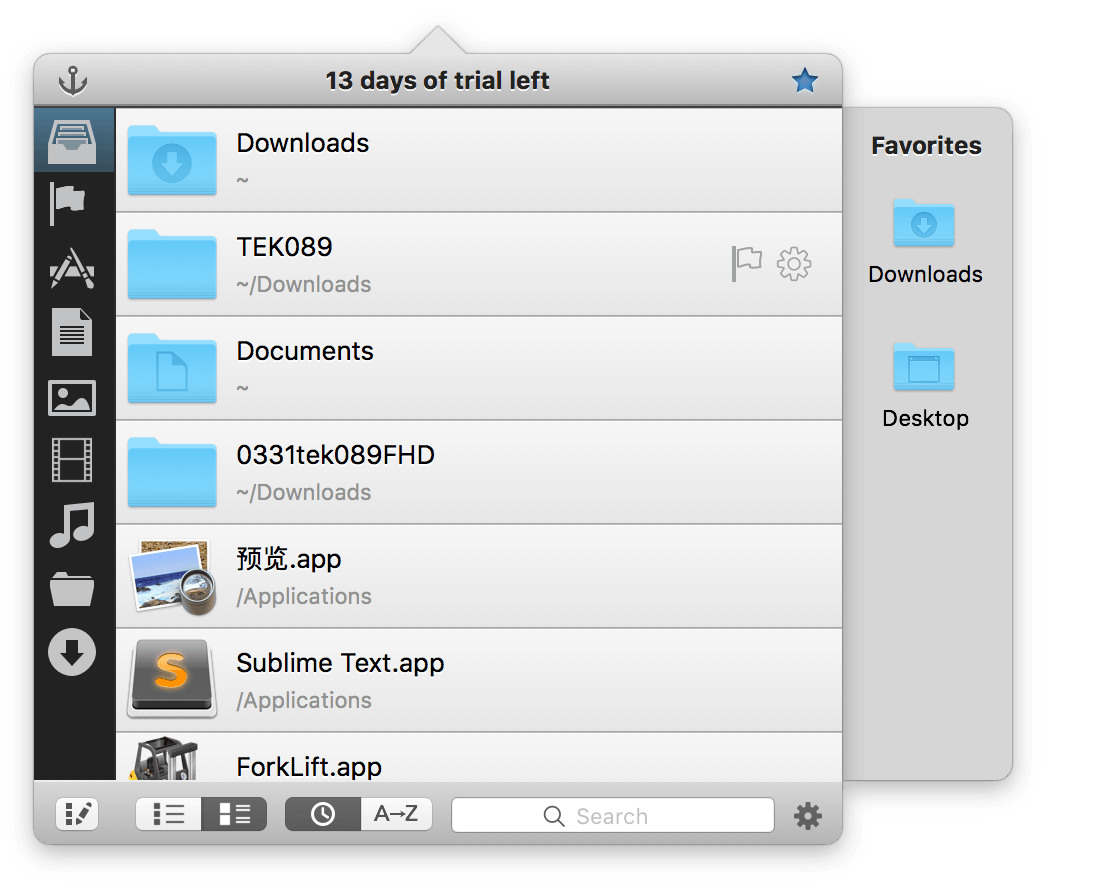Click the 0331tek089FHD folder icon
Screen dimensions: 1096x886
click(172, 472)
